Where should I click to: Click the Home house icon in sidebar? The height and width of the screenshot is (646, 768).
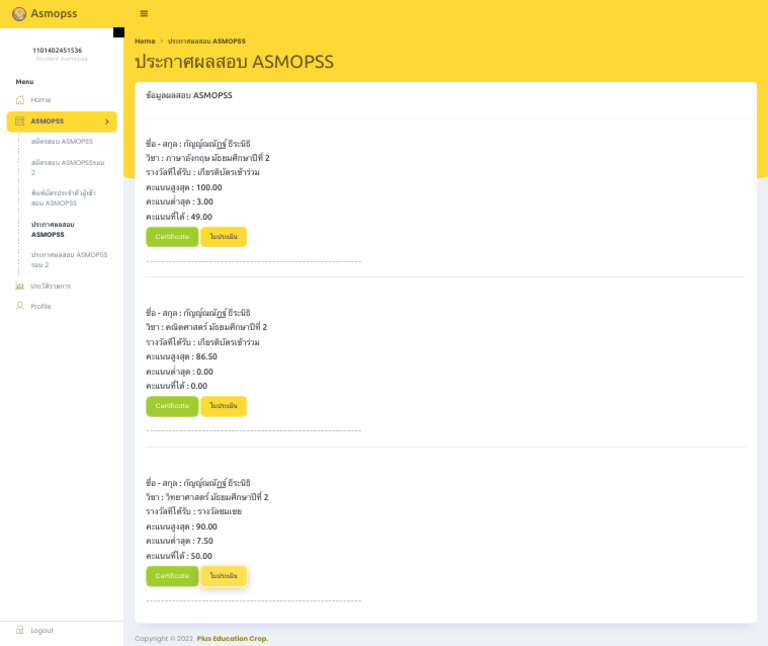coord(20,100)
